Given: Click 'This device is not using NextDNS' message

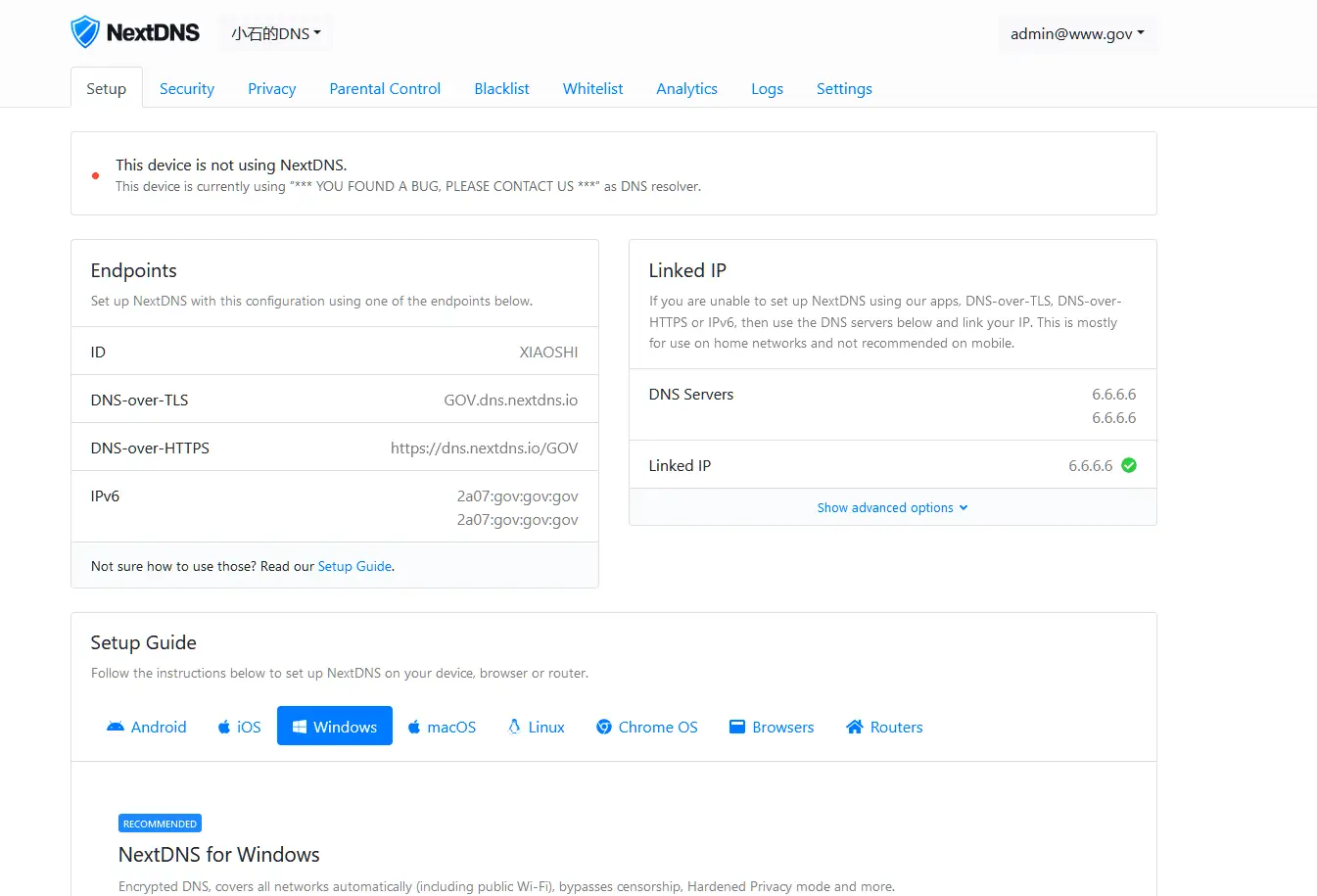Looking at the screenshot, I should pyautogui.click(x=231, y=165).
